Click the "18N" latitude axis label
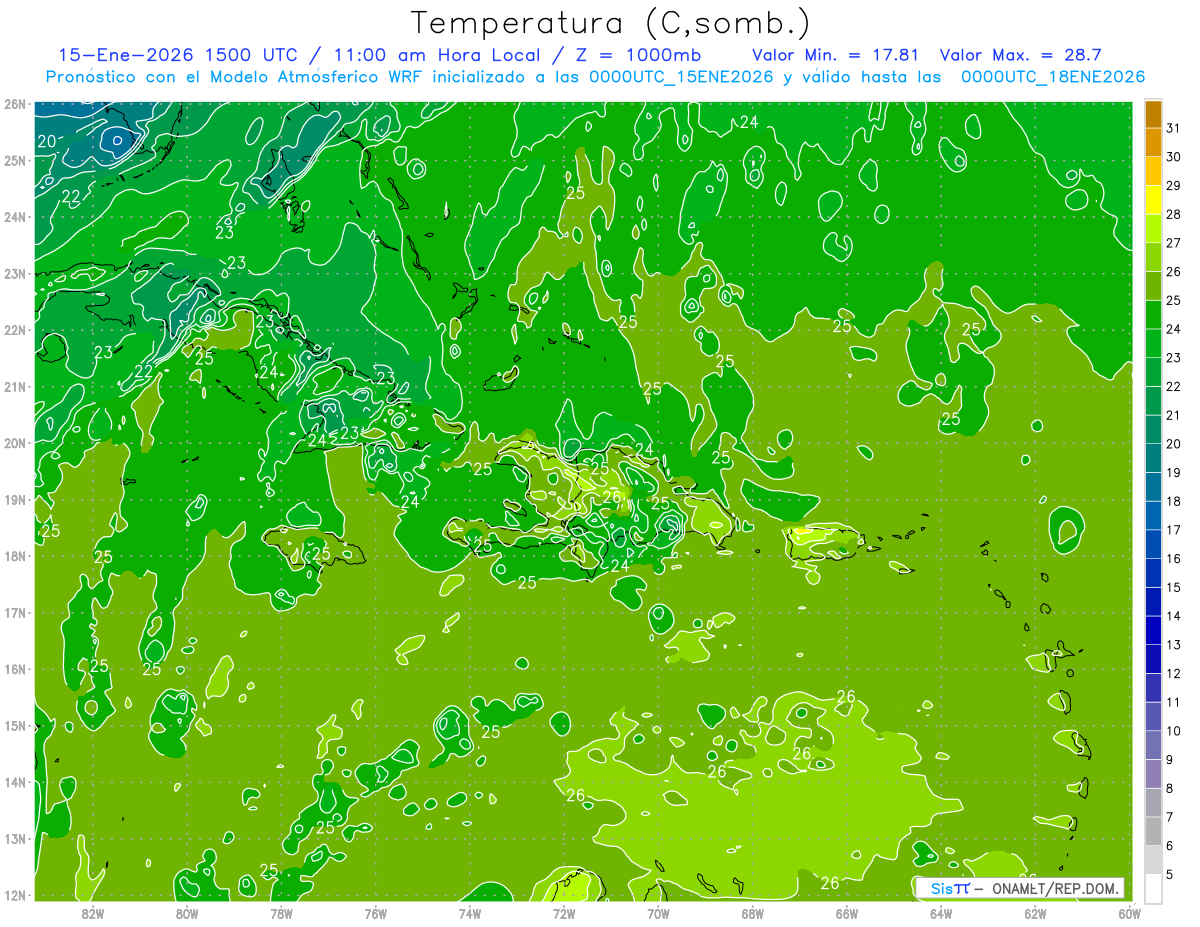Viewport: 1200px width, 927px height. [15, 556]
